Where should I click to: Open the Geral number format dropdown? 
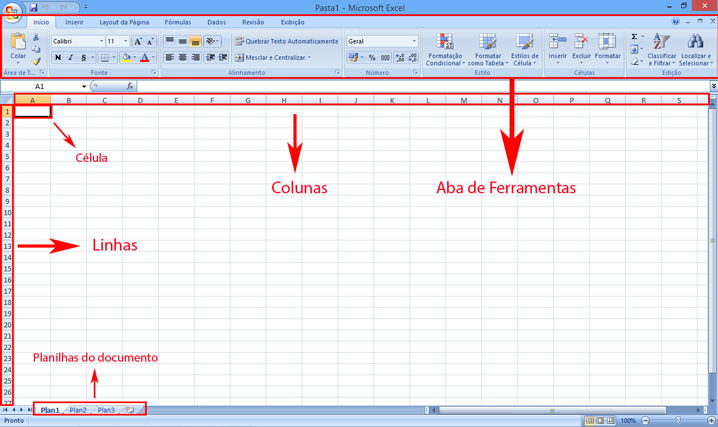pyautogui.click(x=414, y=41)
